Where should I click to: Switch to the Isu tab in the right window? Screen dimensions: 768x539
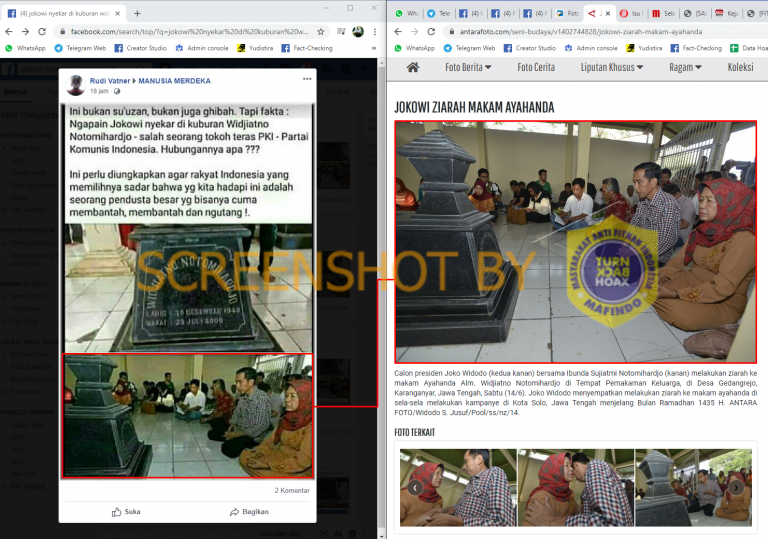[x=631, y=13]
